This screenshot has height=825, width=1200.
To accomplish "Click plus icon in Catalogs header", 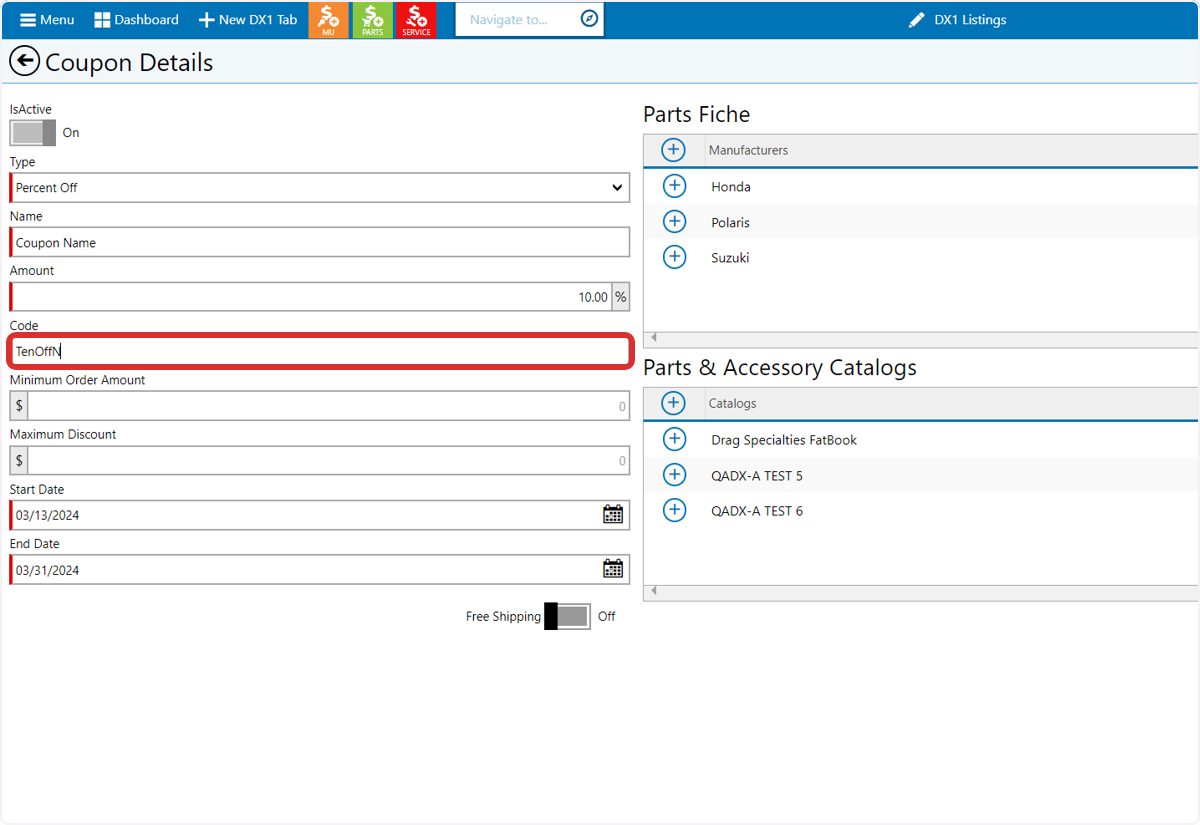I will coord(674,403).
